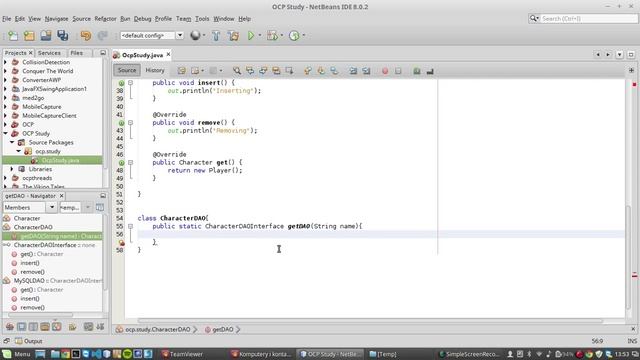
Task: Click the Next Bookmark icon
Action: 321,71
